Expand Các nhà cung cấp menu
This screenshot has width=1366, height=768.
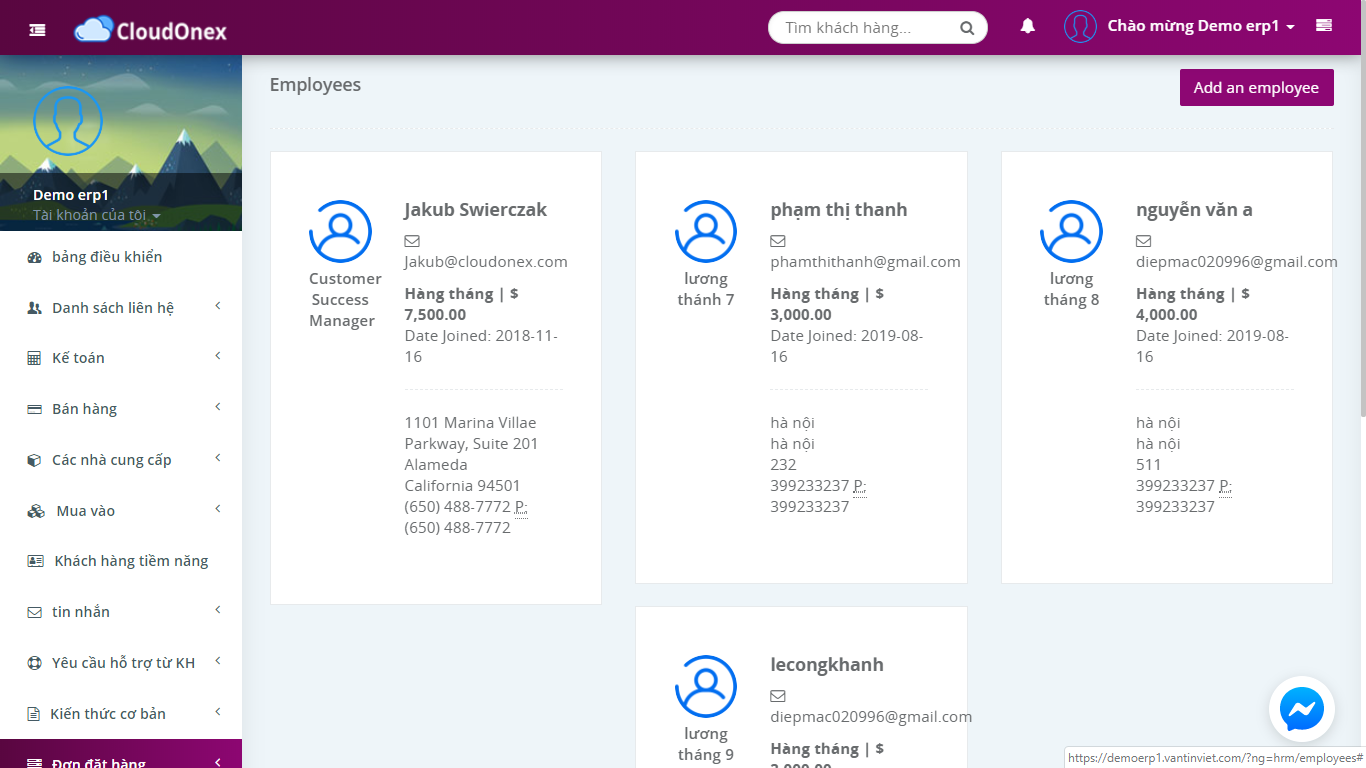[121, 460]
